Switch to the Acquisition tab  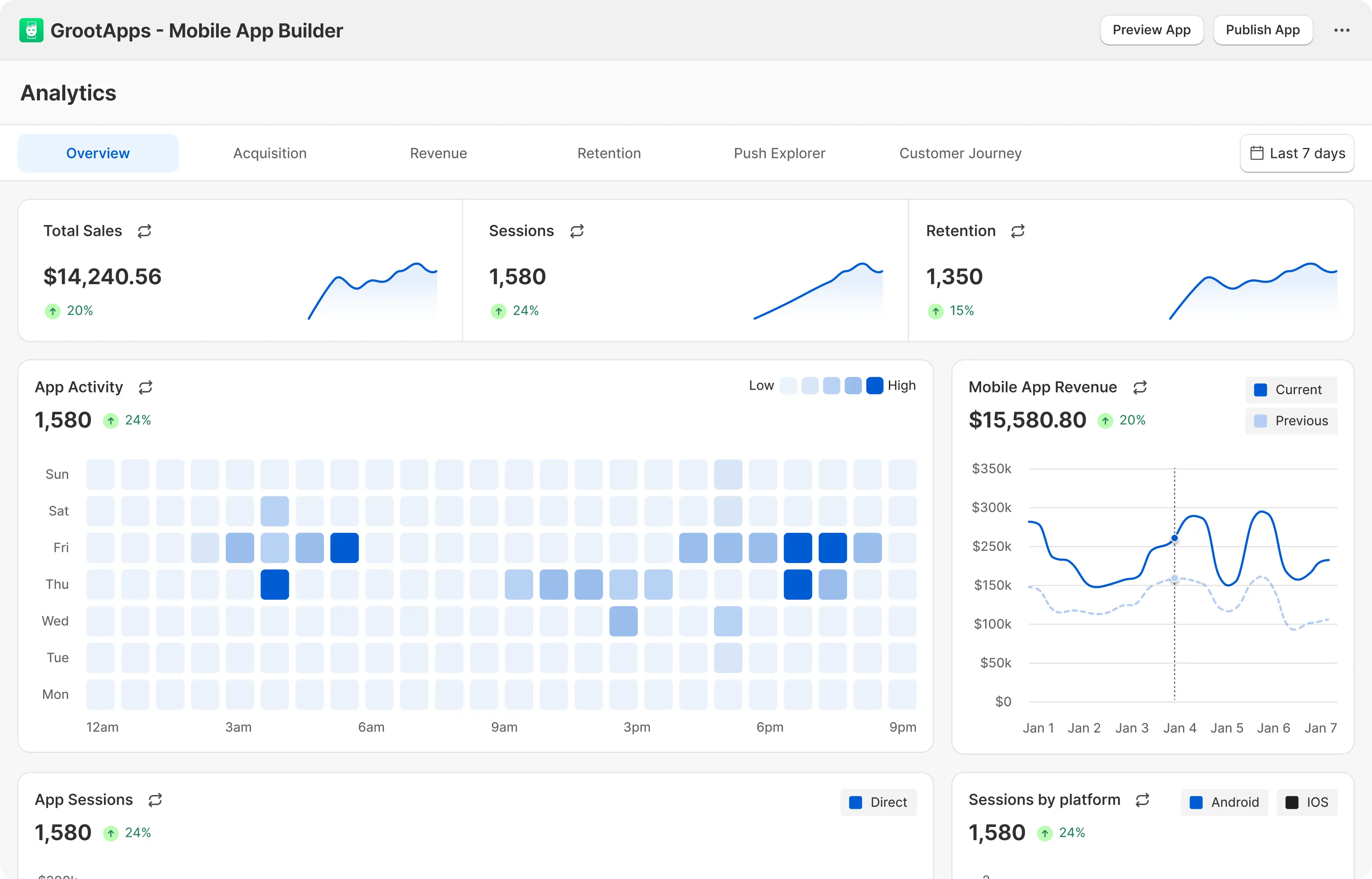(270, 154)
